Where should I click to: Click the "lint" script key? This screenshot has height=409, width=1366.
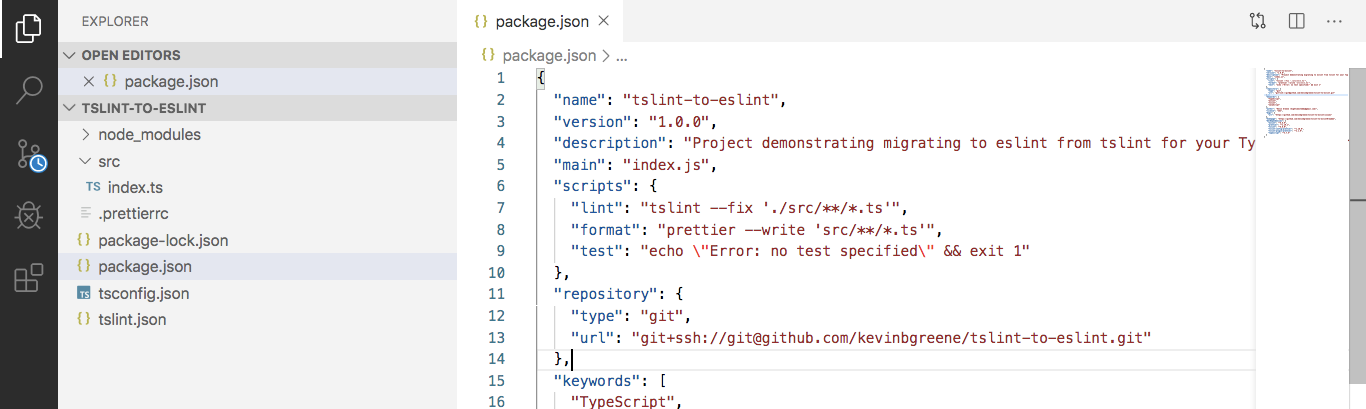[597, 208]
